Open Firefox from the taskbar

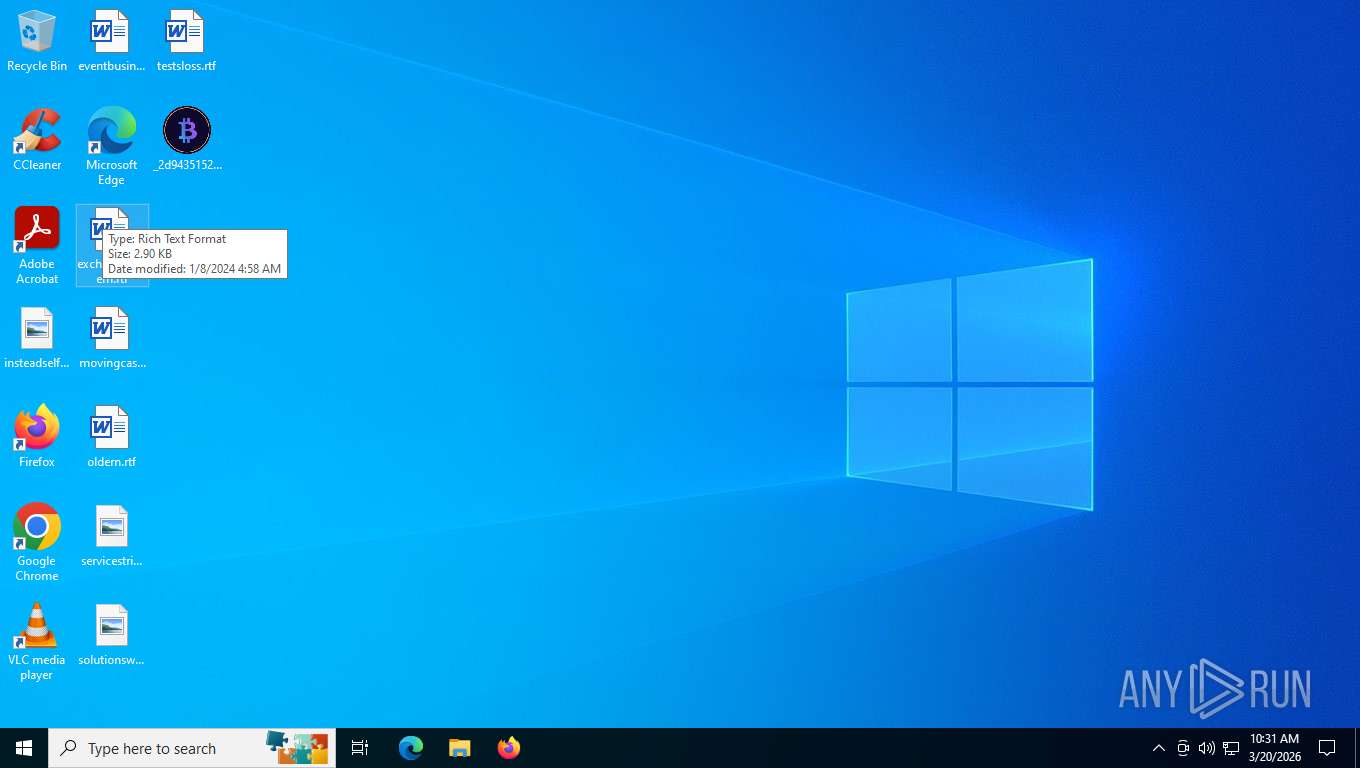tap(509, 748)
